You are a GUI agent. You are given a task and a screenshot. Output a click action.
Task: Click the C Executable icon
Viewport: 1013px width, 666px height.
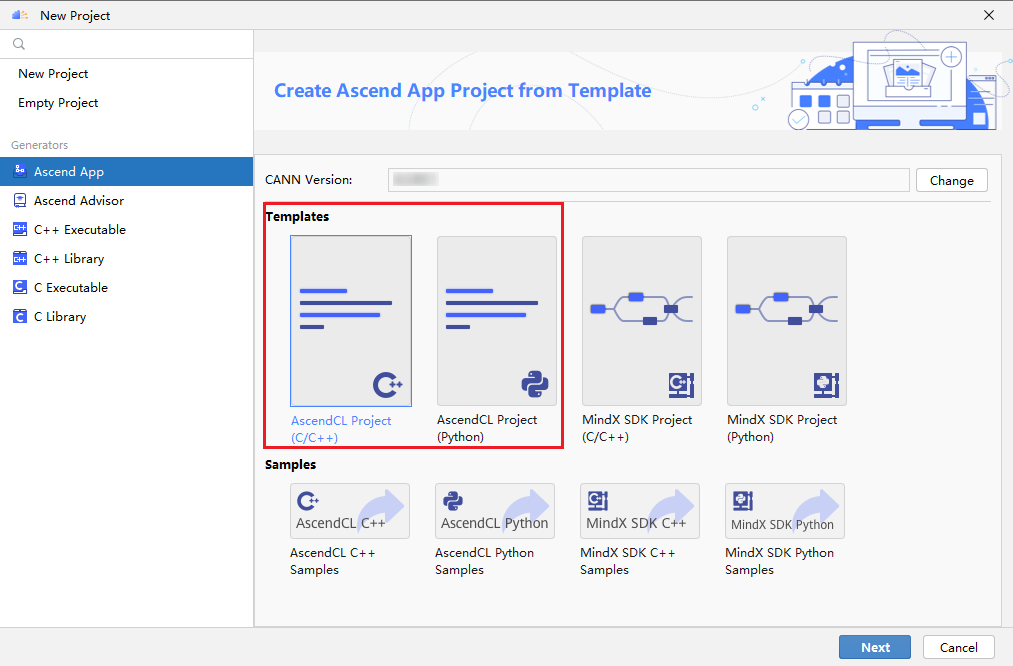tap(20, 287)
